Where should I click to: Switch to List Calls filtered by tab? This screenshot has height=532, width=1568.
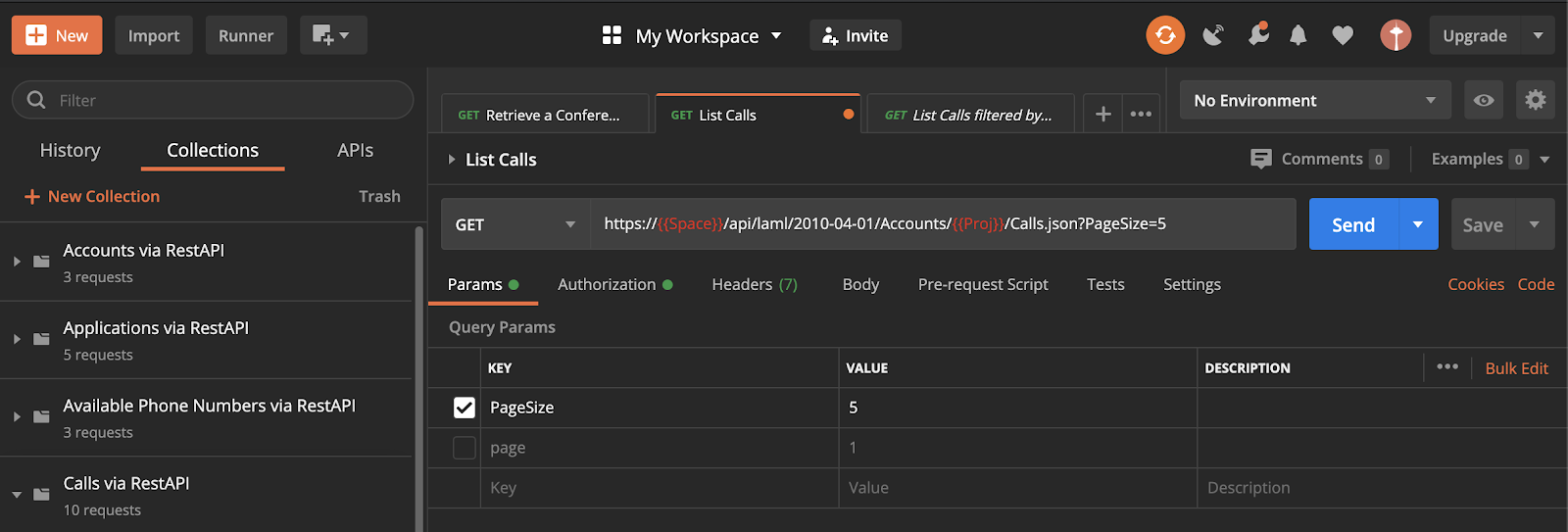971,115
